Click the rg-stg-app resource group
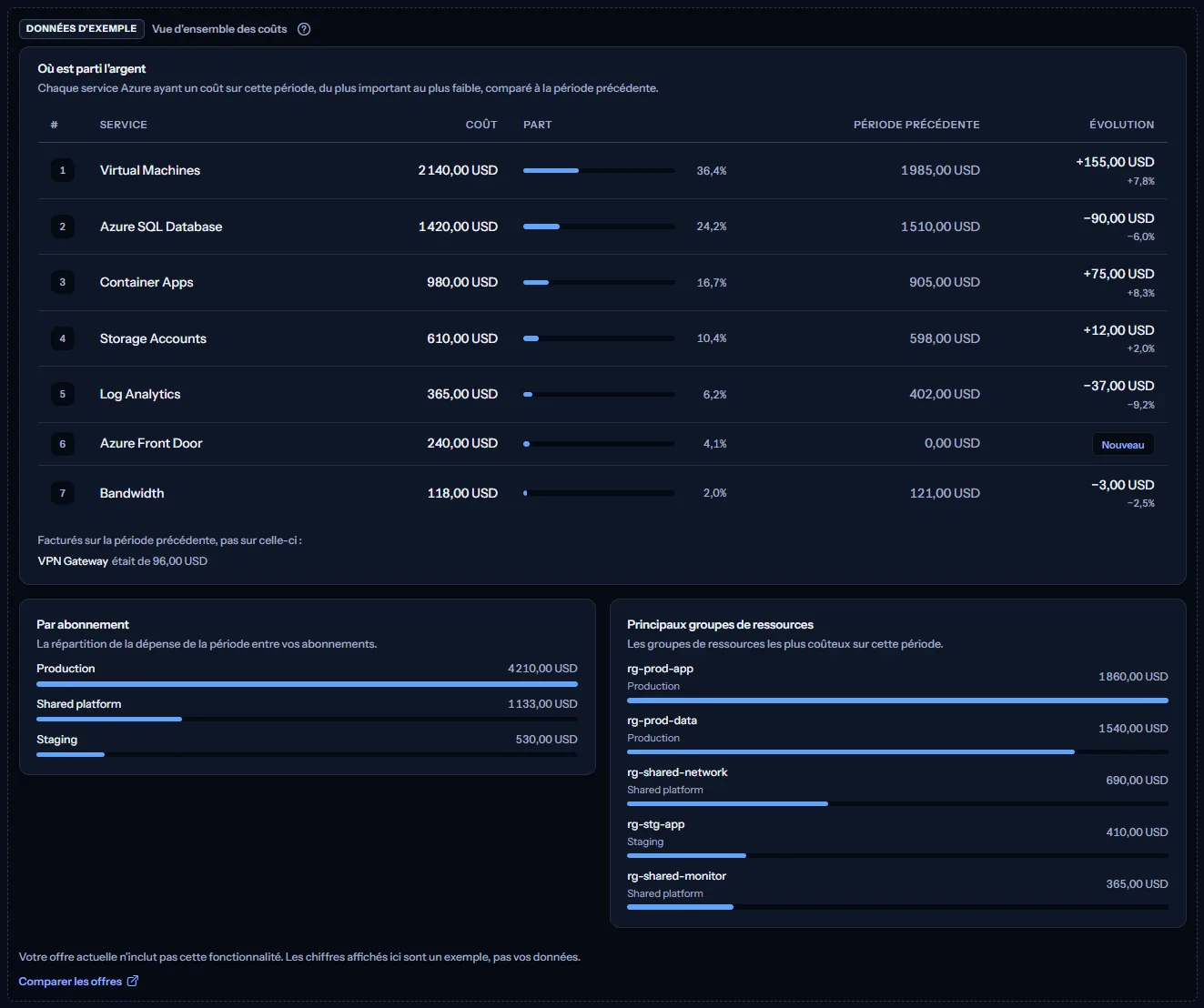 click(656, 824)
